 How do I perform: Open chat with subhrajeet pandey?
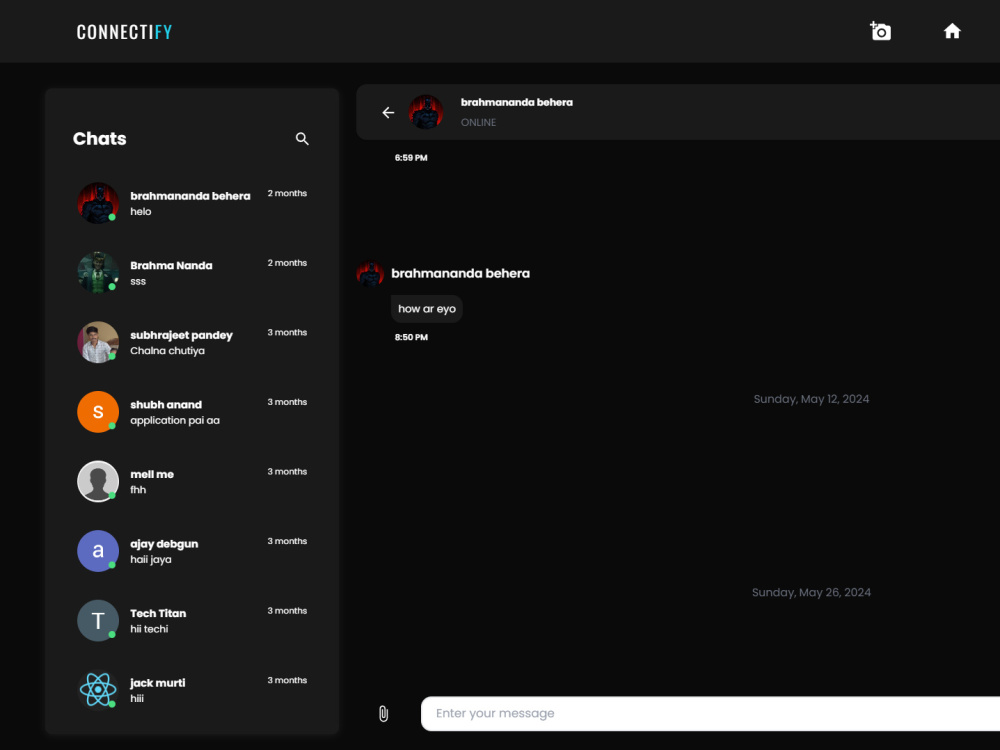(x=192, y=342)
